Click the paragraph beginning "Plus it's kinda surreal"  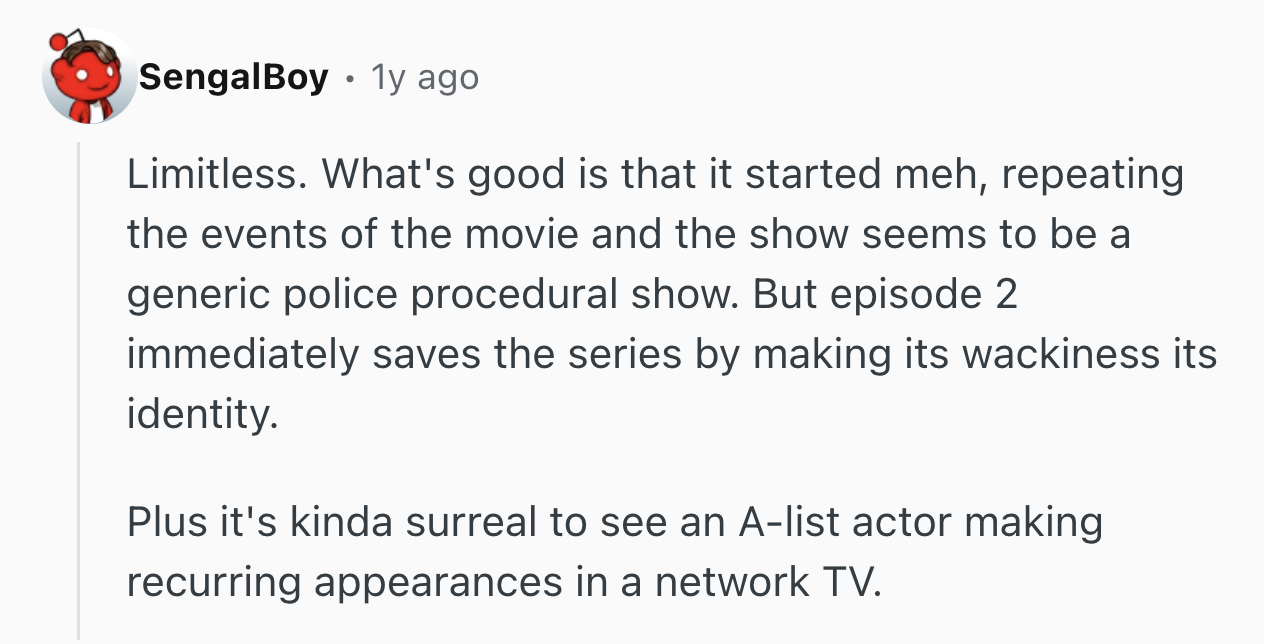click(x=614, y=552)
